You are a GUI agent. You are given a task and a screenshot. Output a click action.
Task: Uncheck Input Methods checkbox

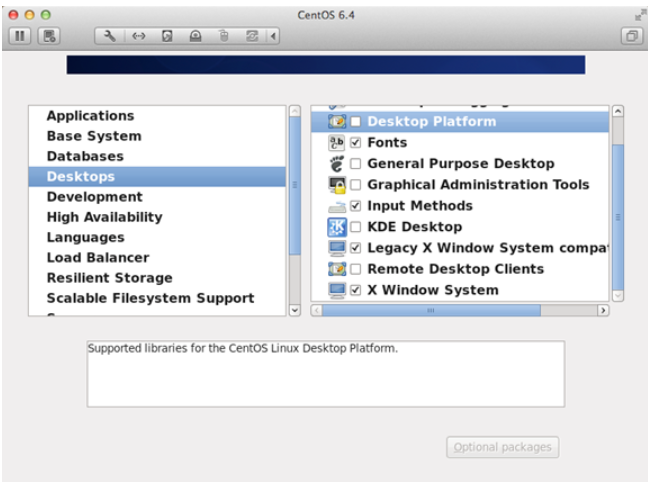(x=355, y=206)
